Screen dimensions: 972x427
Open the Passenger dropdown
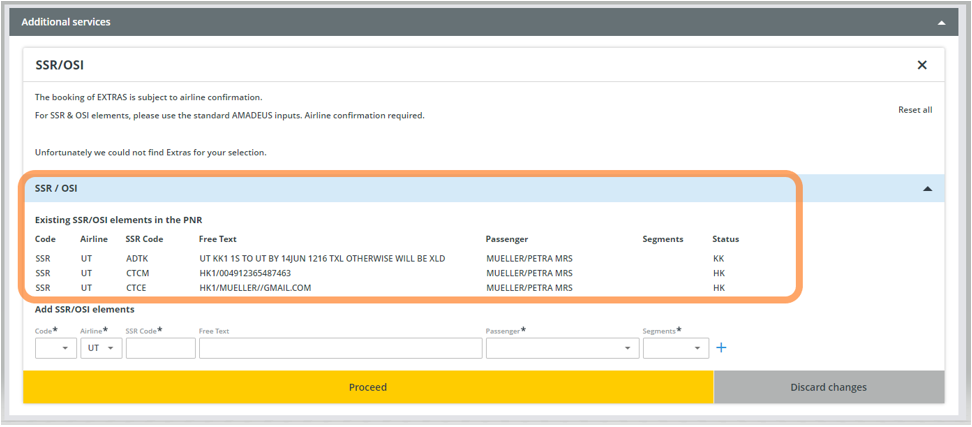coord(561,348)
